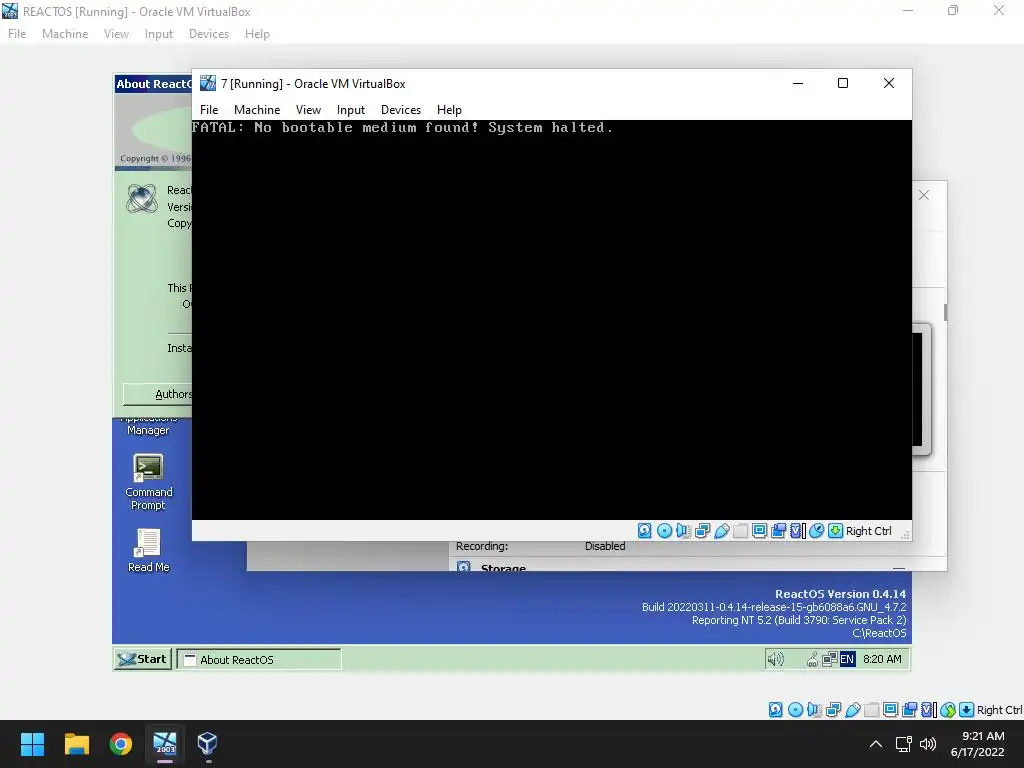This screenshot has width=1024, height=768.
Task: Open Command Prompt shortcut on ReactOS desktop
Action: [148, 482]
